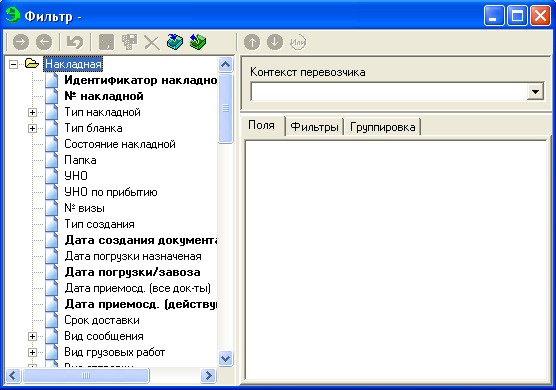Click the gray single-sheet toolbar icon

[106, 42]
